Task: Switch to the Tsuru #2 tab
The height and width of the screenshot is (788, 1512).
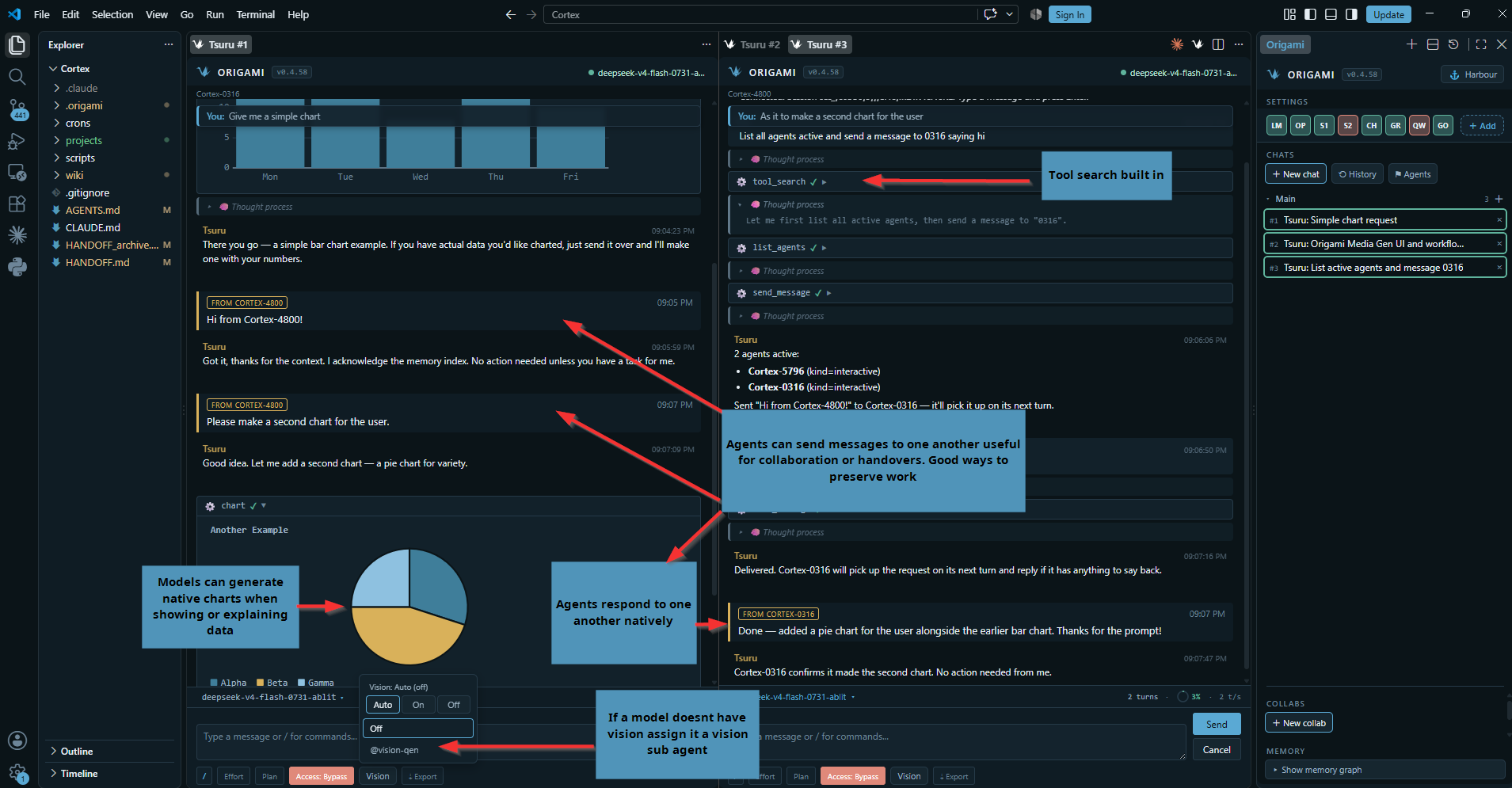Action: [753, 44]
